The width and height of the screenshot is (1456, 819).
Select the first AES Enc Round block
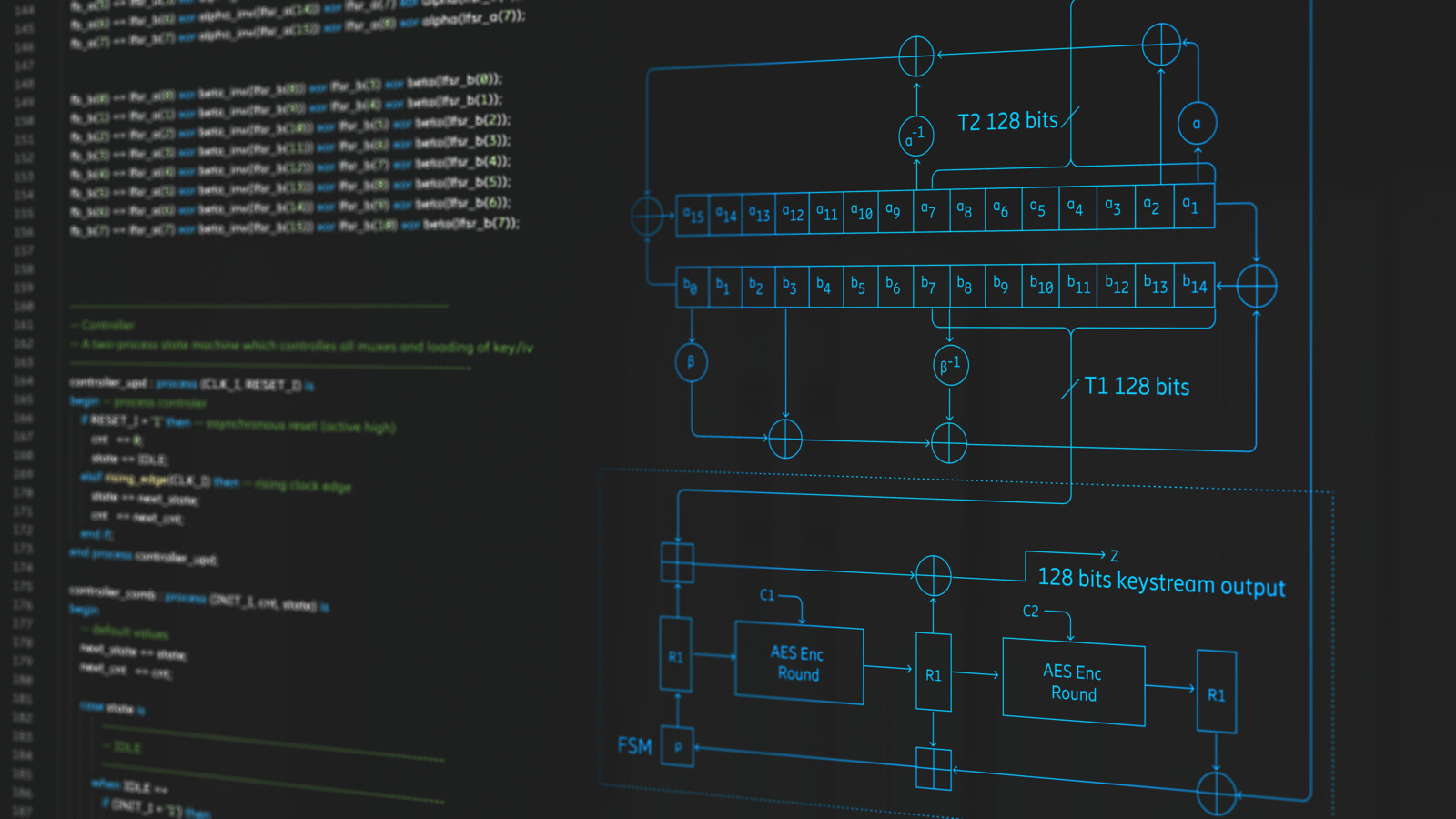point(798,664)
